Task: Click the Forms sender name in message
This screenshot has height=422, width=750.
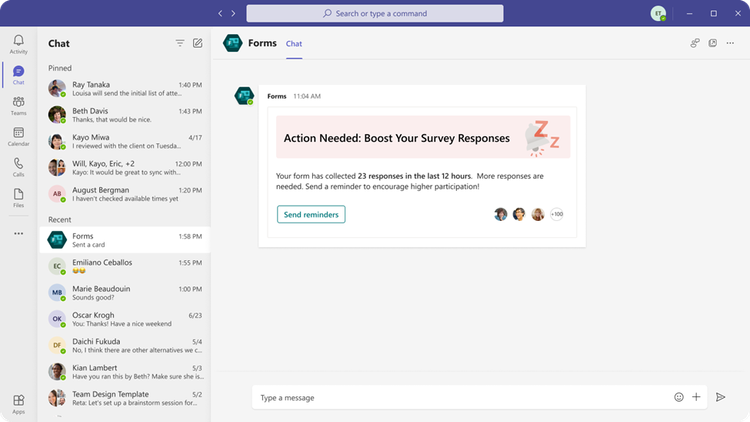Action: click(x=276, y=96)
